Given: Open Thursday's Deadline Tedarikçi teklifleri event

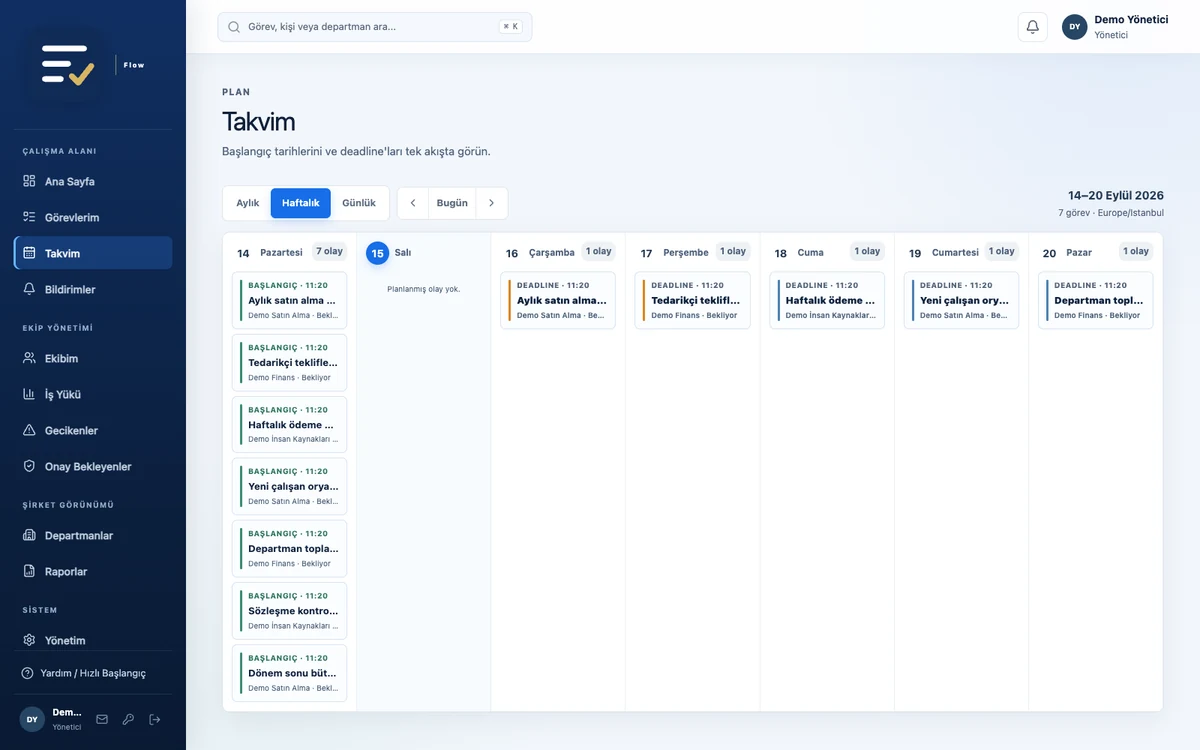Looking at the screenshot, I should (693, 300).
